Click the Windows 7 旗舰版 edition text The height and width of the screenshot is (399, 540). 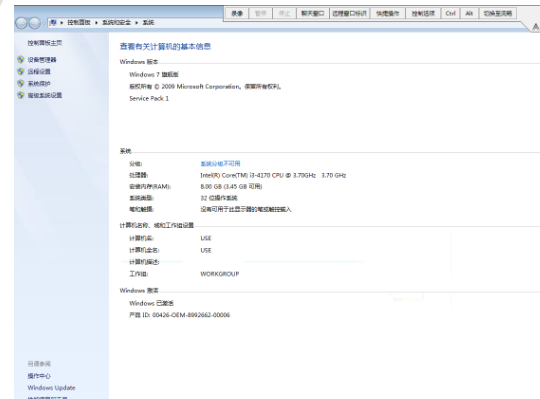pos(154,74)
